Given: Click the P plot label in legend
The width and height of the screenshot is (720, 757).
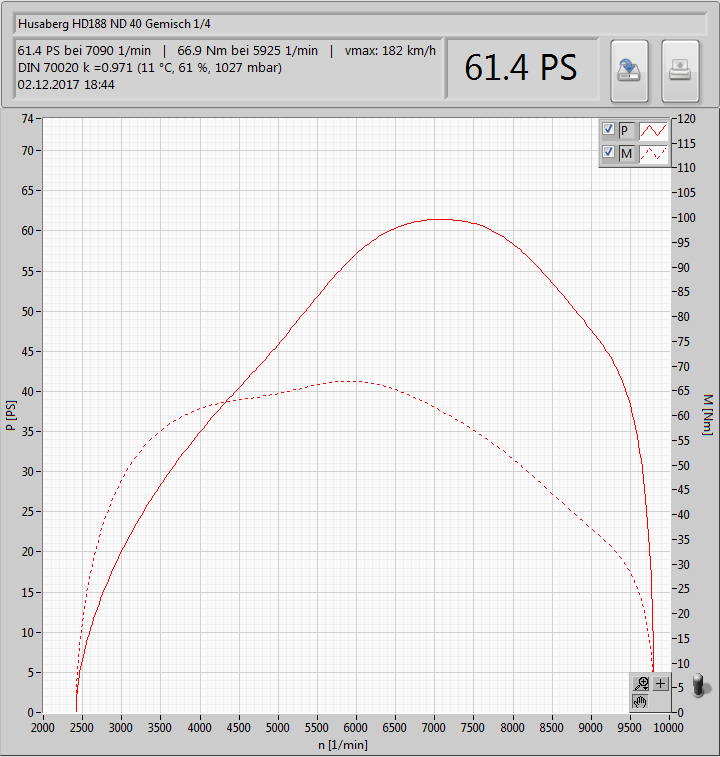Looking at the screenshot, I should (x=625, y=130).
